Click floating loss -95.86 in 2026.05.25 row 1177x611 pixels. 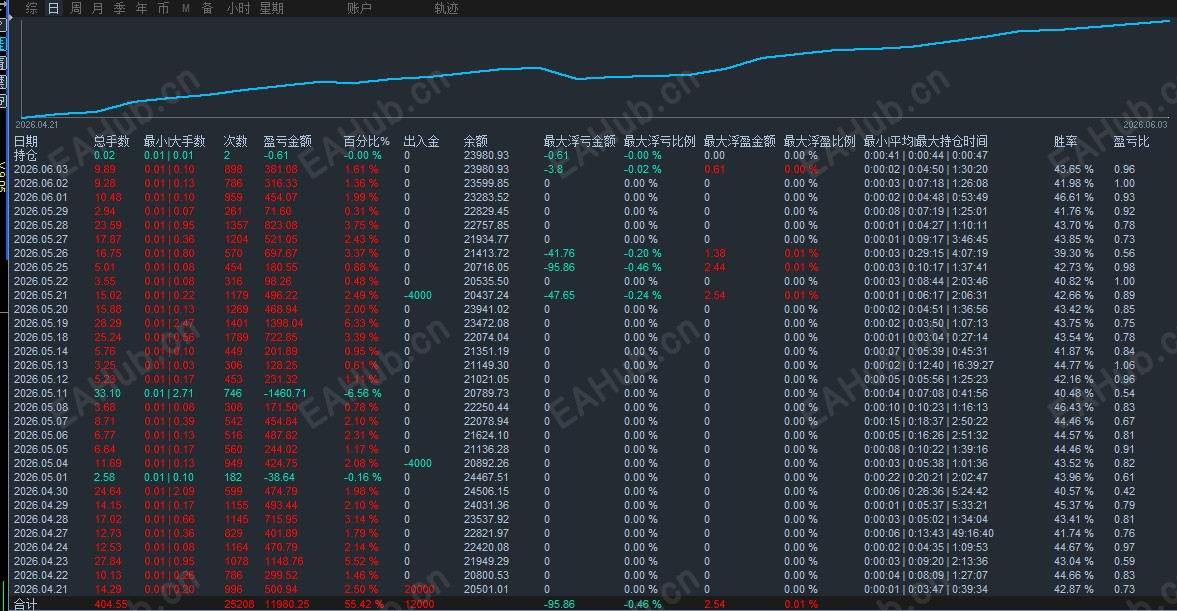coord(559,267)
